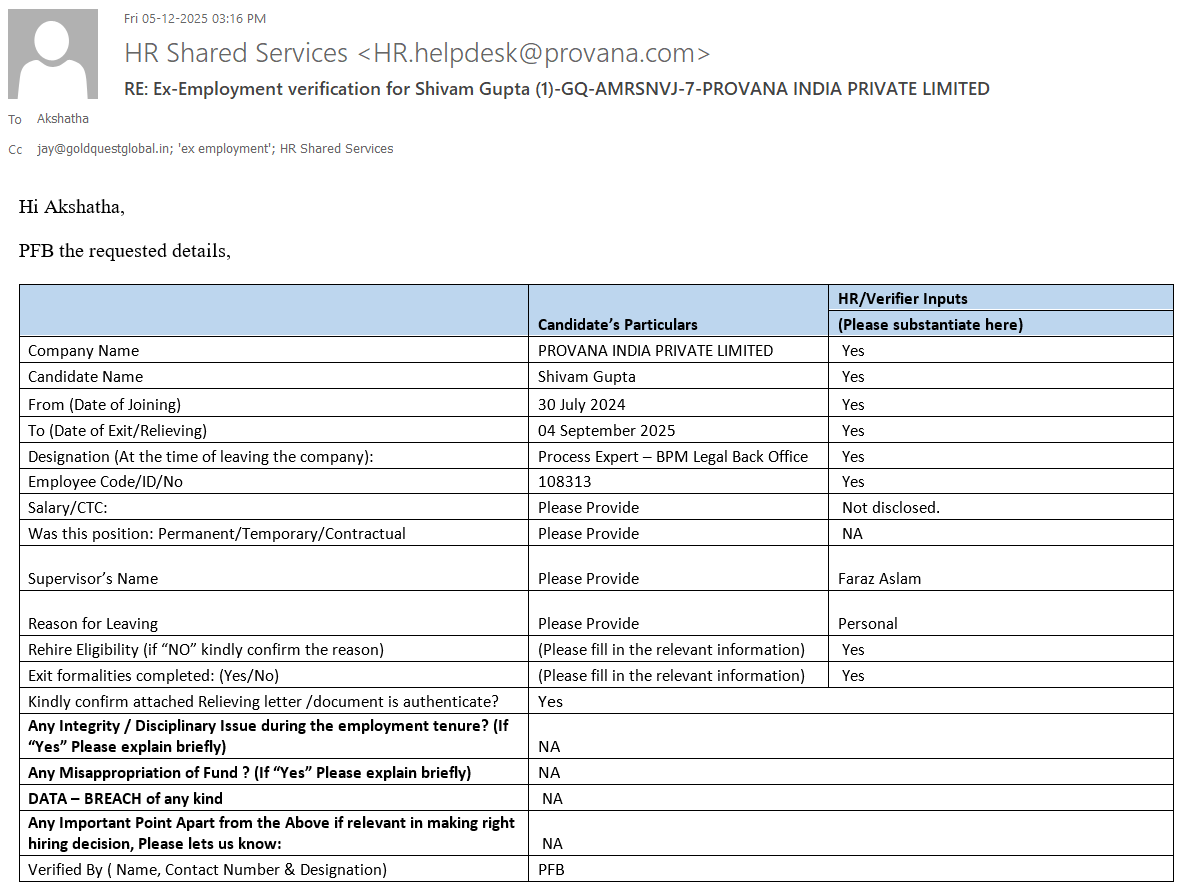
Task: Select the Process Expert designation cell
Action: tap(672, 456)
